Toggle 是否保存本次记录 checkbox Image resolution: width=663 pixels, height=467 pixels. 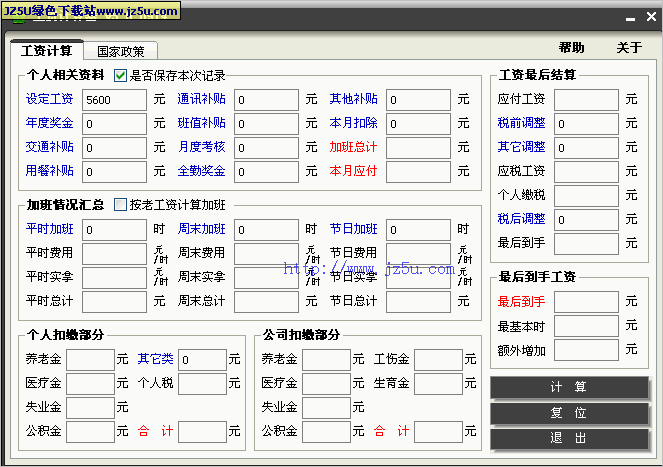pos(121,76)
